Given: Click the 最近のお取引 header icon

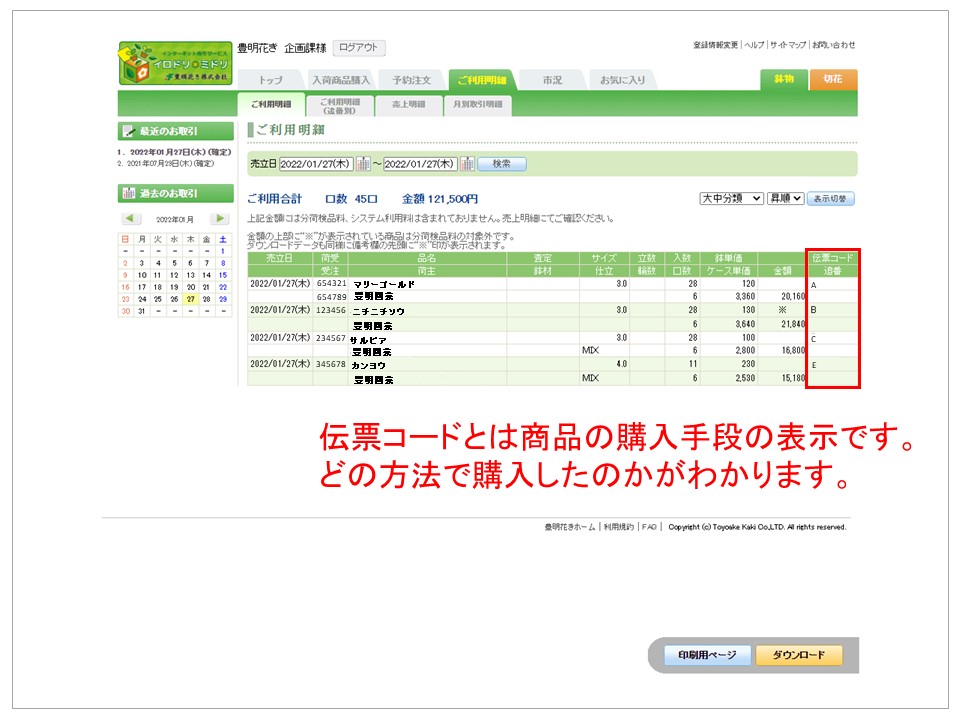Looking at the screenshot, I should 128,131.
